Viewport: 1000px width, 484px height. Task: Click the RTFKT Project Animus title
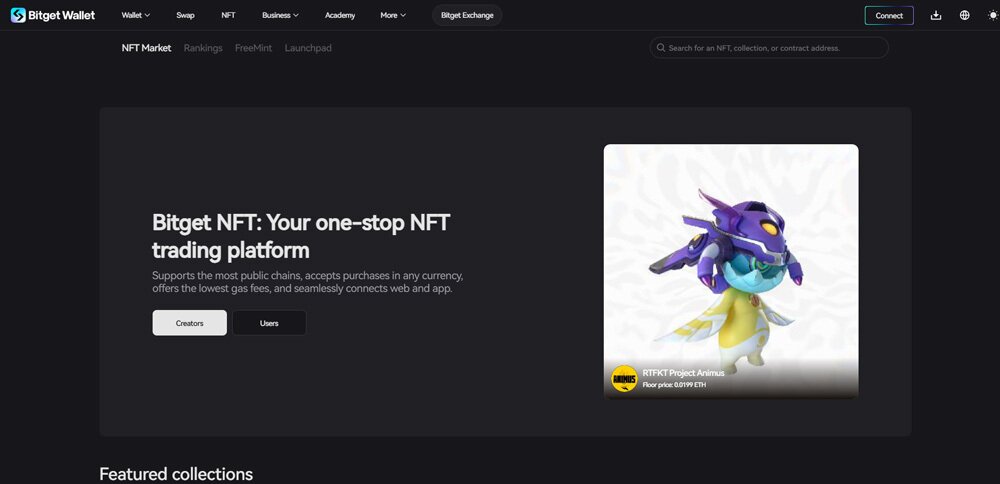pos(683,373)
